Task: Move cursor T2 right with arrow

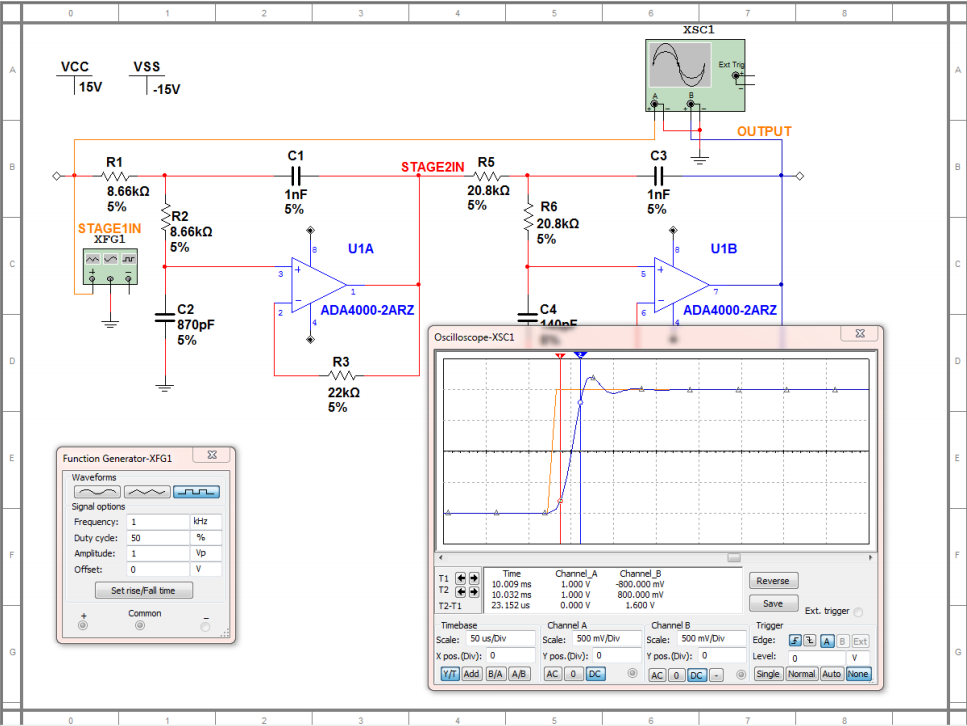Action: click(x=474, y=592)
